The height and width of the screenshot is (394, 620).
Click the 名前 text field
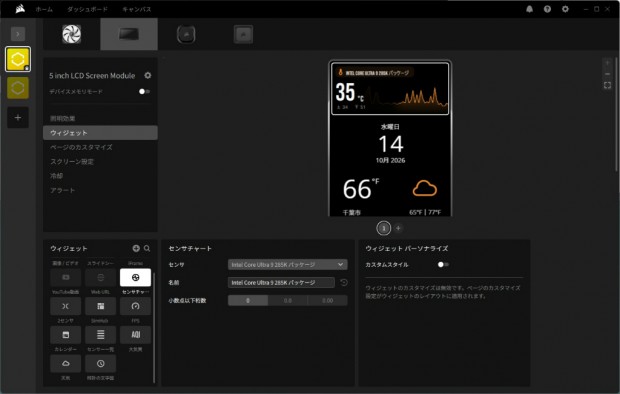[281, 282]
